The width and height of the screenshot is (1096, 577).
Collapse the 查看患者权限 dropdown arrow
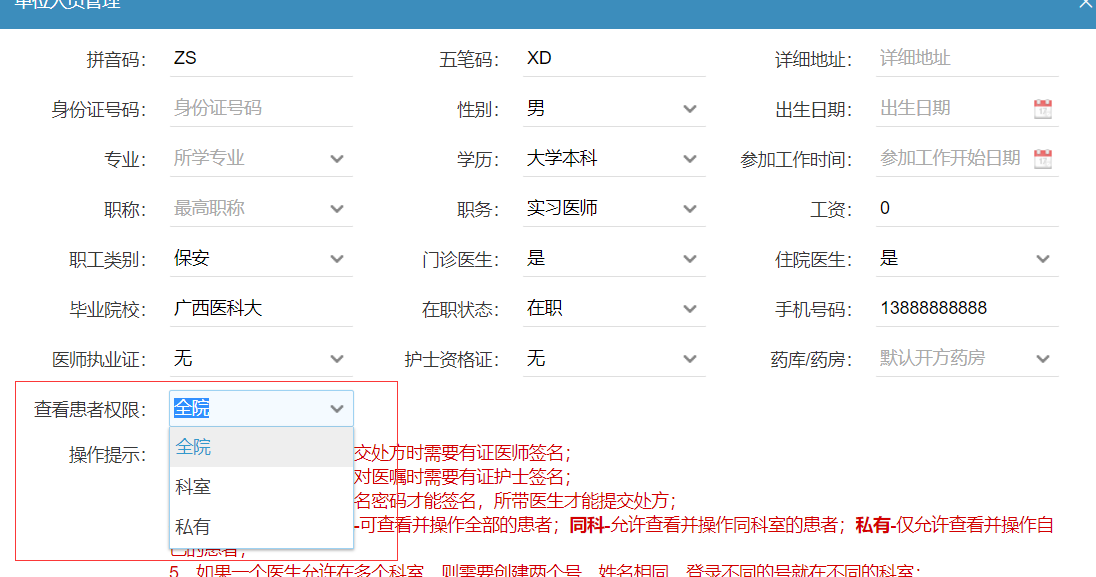pos(337,409)
